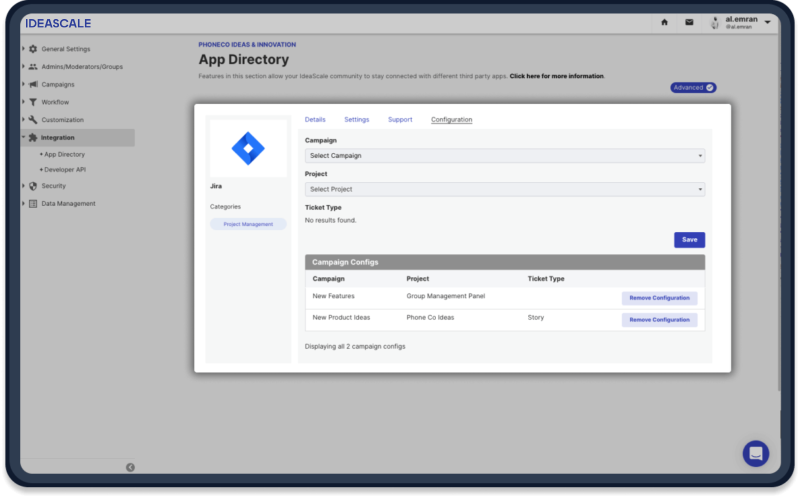This screenshot has height=498, width=800.
Task: Expand the Customization section arrow
Action: (x=23, y=120)
